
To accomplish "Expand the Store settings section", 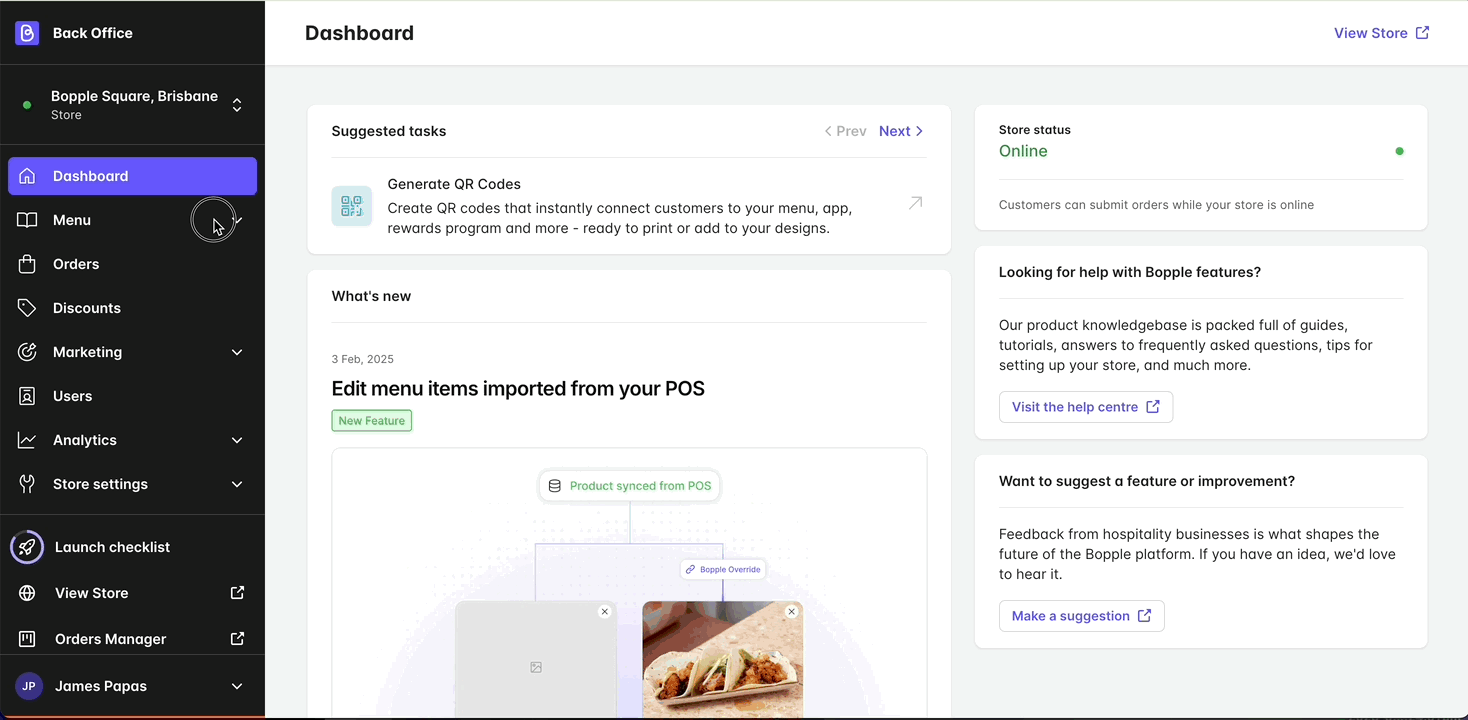I will [237, 484].
